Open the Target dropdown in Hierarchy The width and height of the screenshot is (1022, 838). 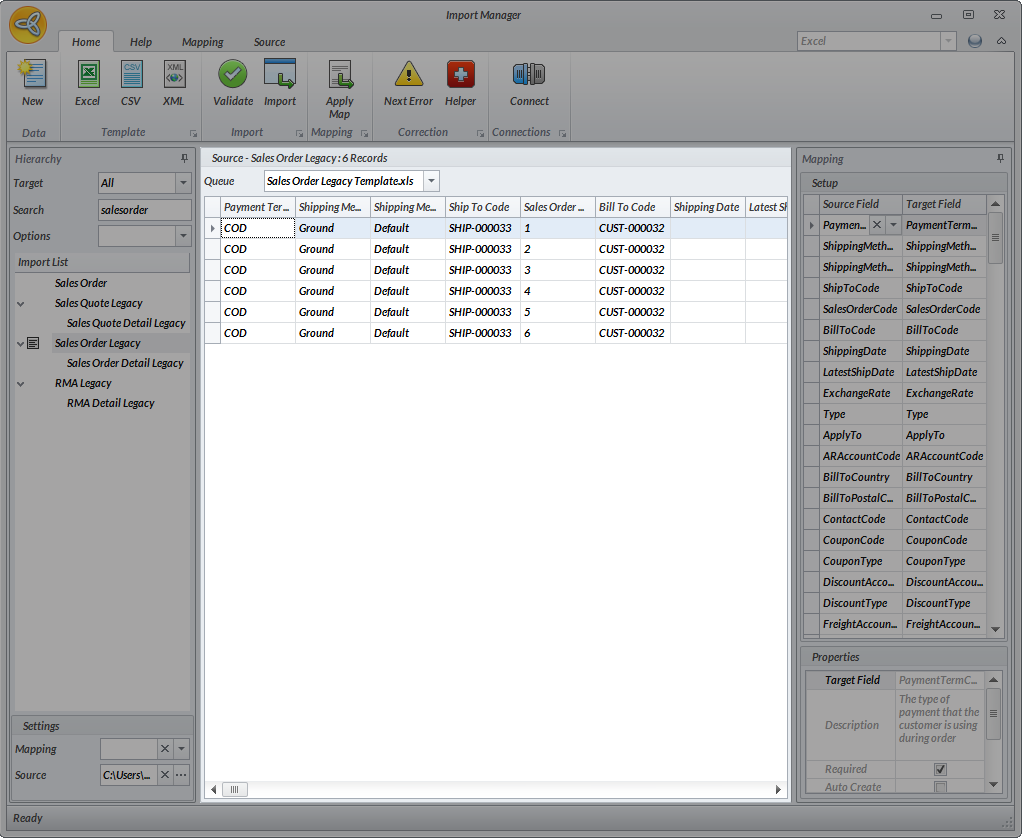[x=183, y=183]
